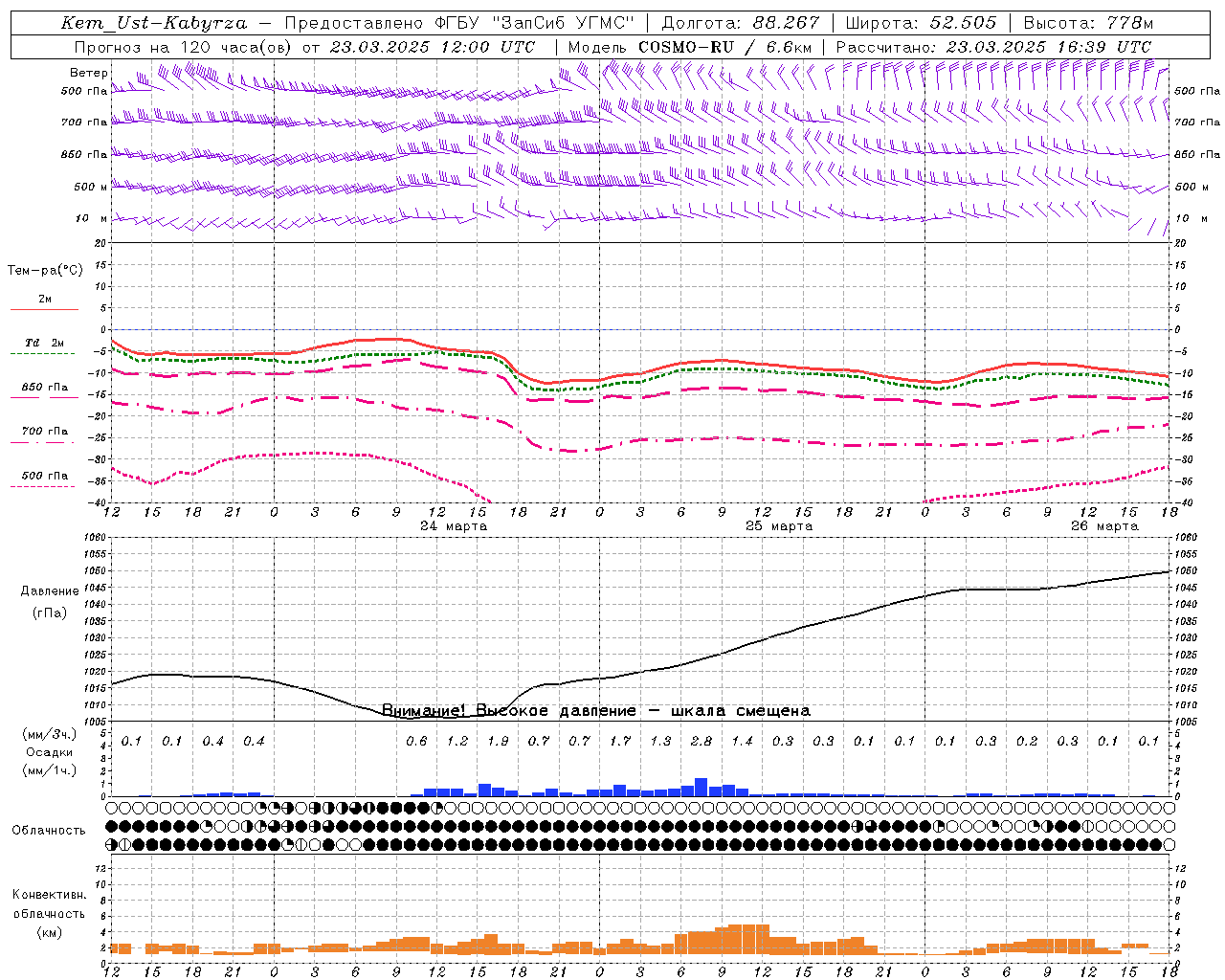Click the '1.9' precipitation value
The image size is (1225, 980).
498,742
